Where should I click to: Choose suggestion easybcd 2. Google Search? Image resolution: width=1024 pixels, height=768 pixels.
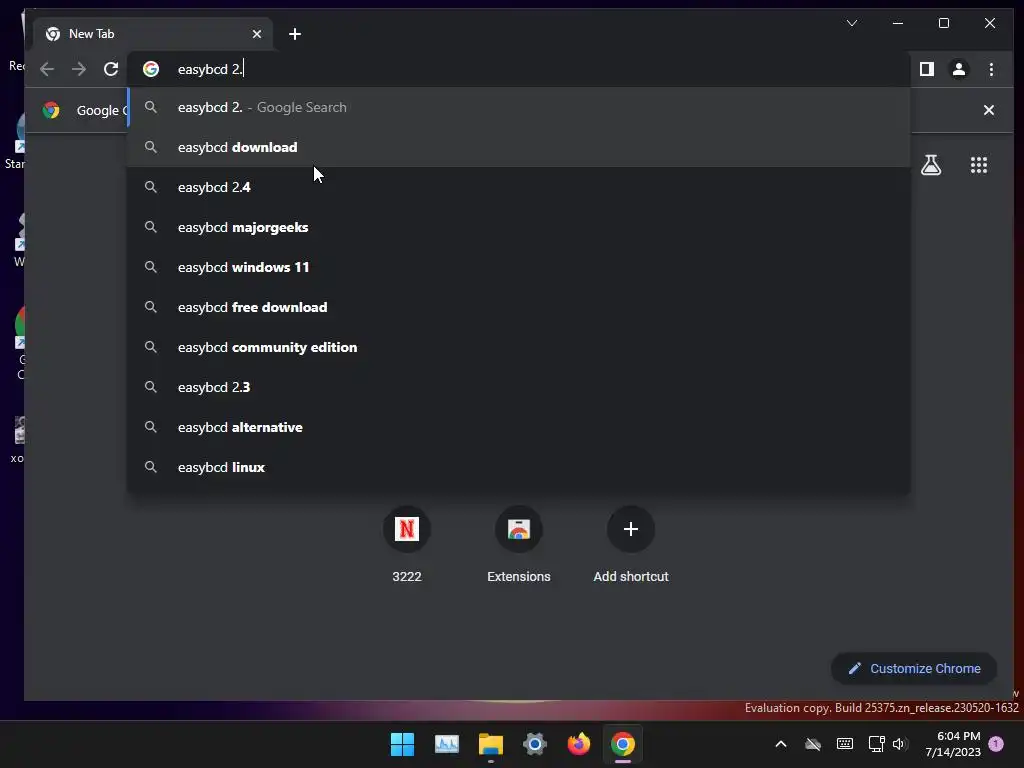[x=519, y=107]
